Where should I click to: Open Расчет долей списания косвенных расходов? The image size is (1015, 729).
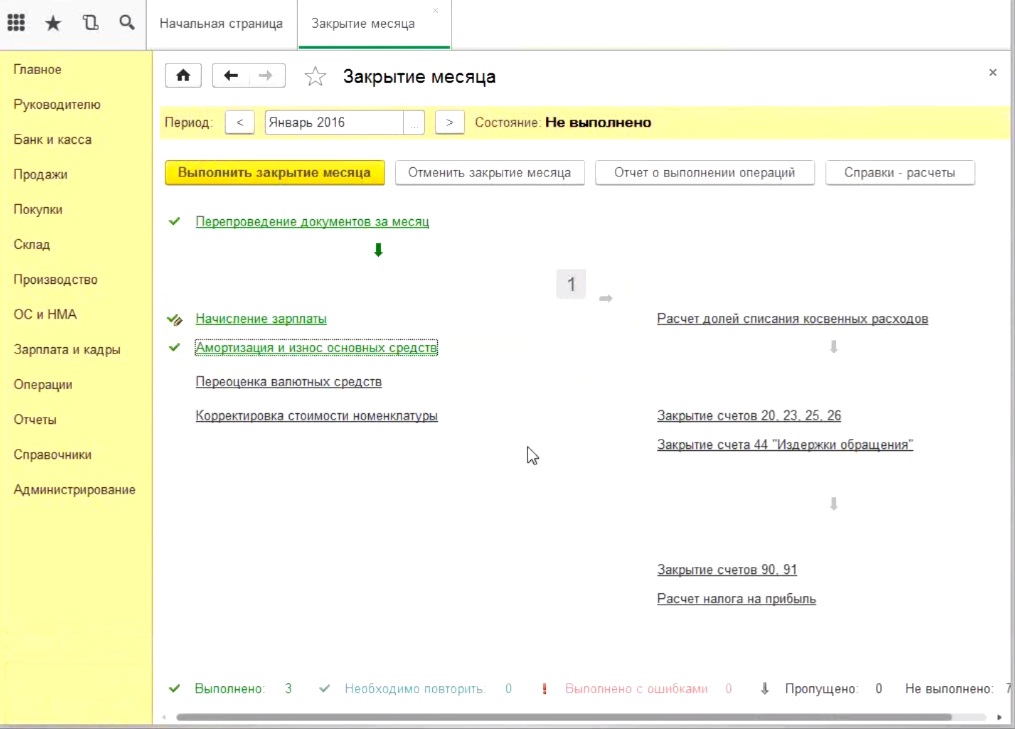point(792,319)
